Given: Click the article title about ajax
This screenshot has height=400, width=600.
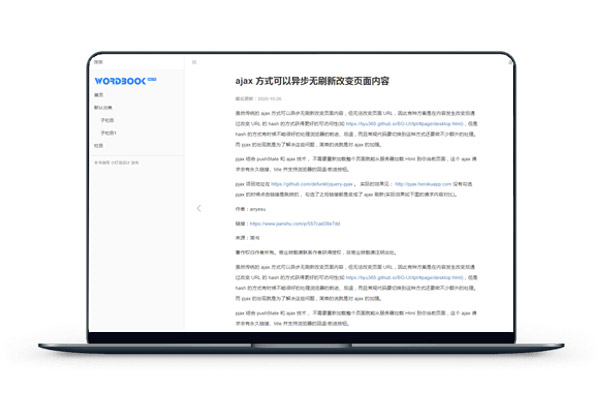Looking at the screenshot, I should point(312,80).
